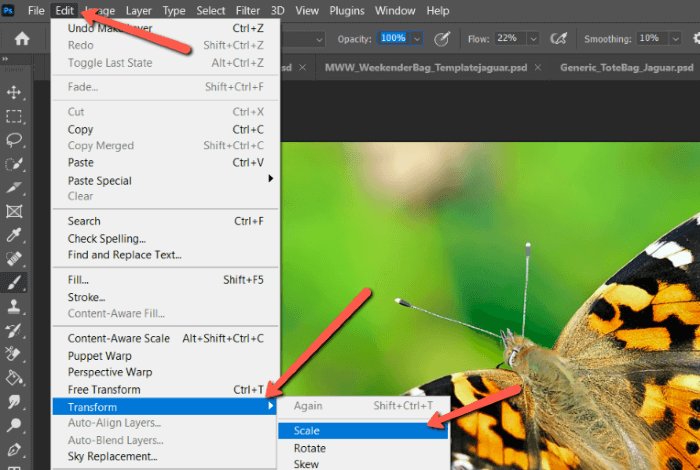Choose the Eyedropper tool
The image size is (700, 470).
pyautogui.click(x=15, y=235)
